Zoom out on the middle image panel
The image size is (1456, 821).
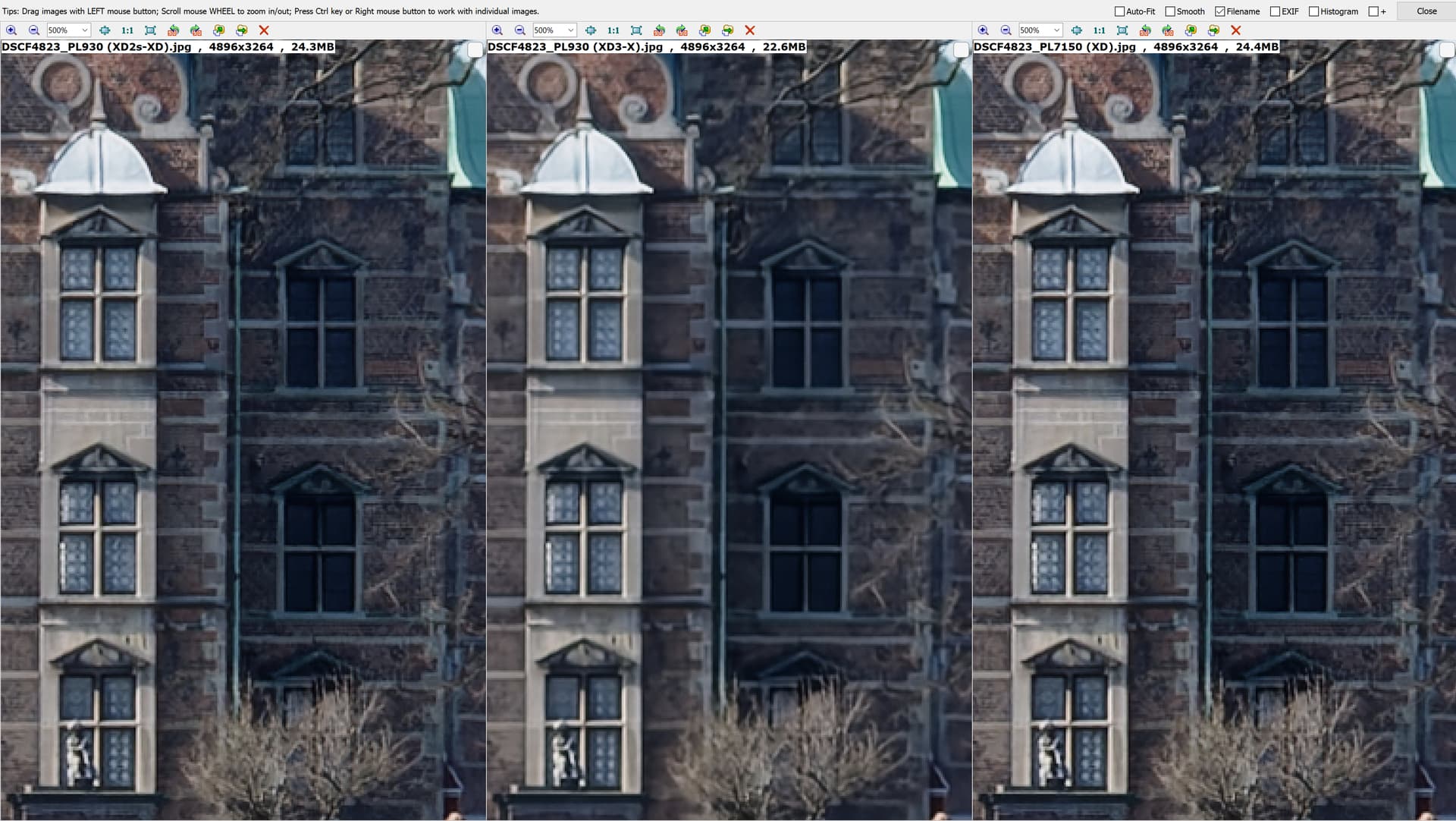[519, 30]
